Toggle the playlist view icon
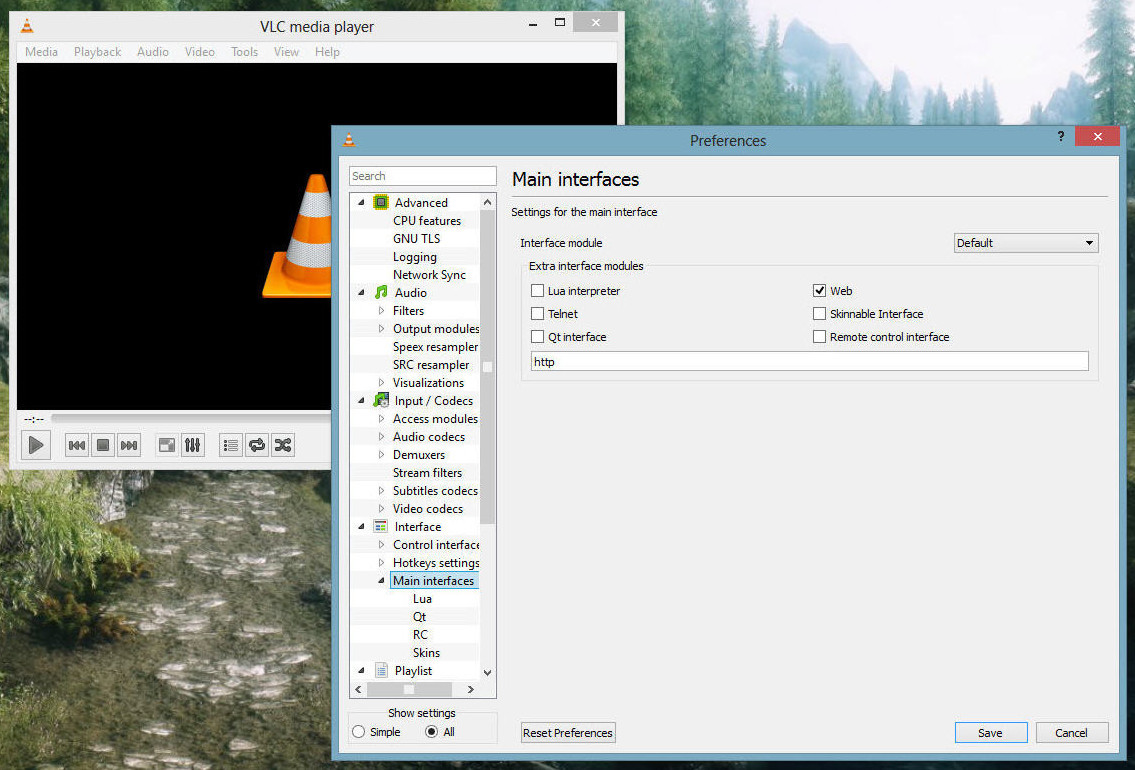 [231, 445]
